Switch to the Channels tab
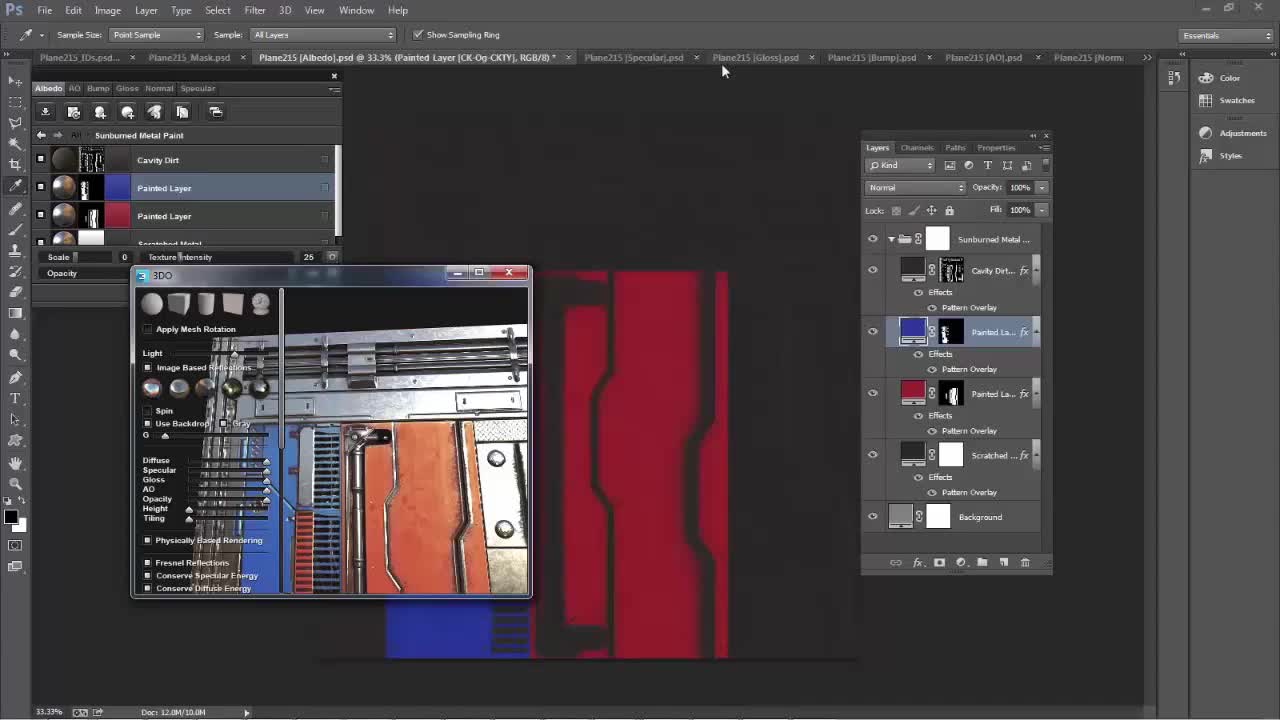 917,148
